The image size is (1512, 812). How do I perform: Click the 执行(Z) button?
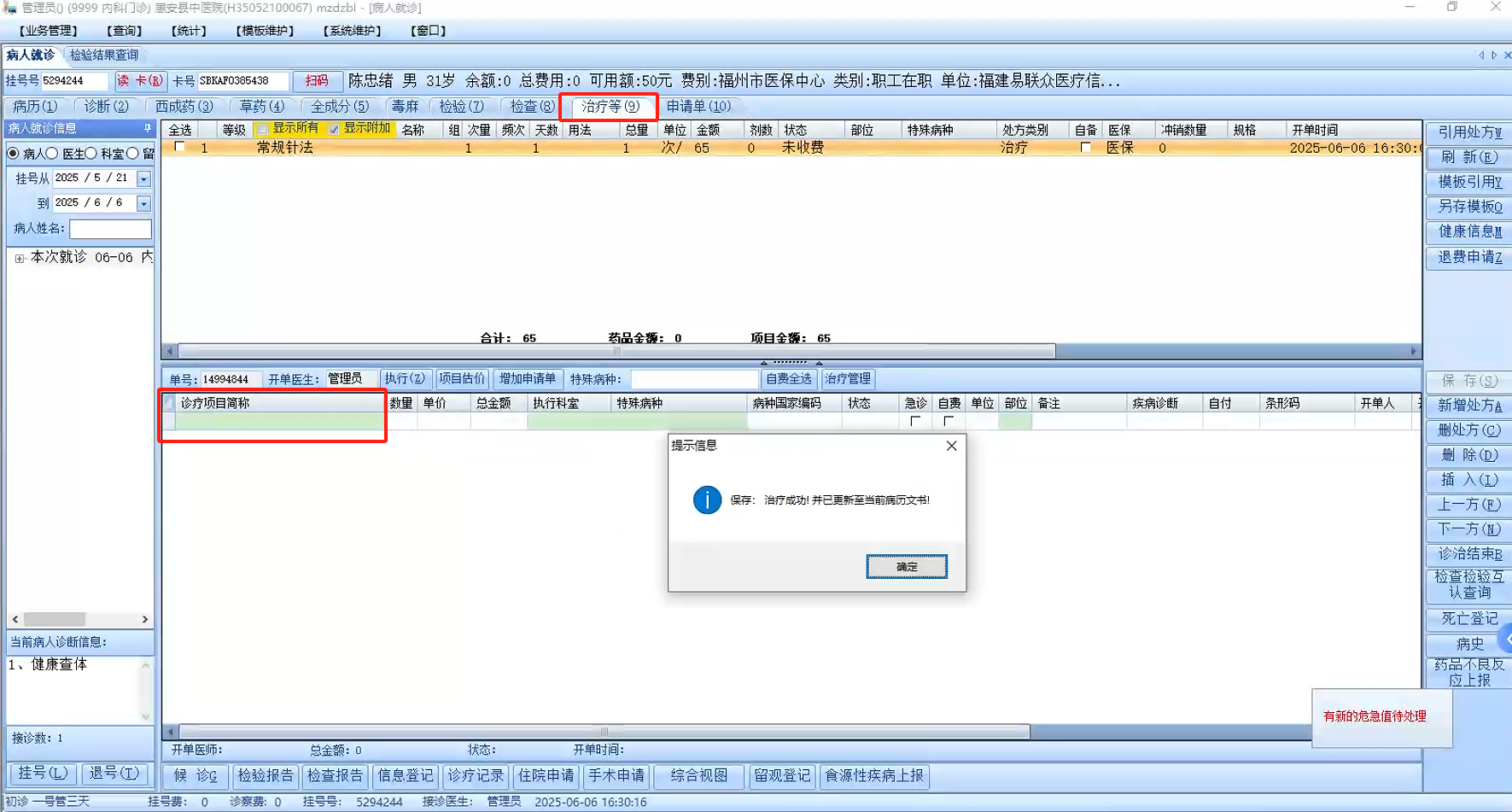405,379
